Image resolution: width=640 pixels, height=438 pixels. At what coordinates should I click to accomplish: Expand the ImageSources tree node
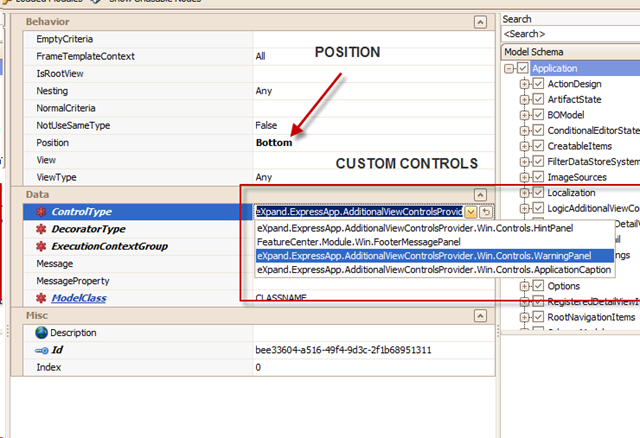point(524,177)
